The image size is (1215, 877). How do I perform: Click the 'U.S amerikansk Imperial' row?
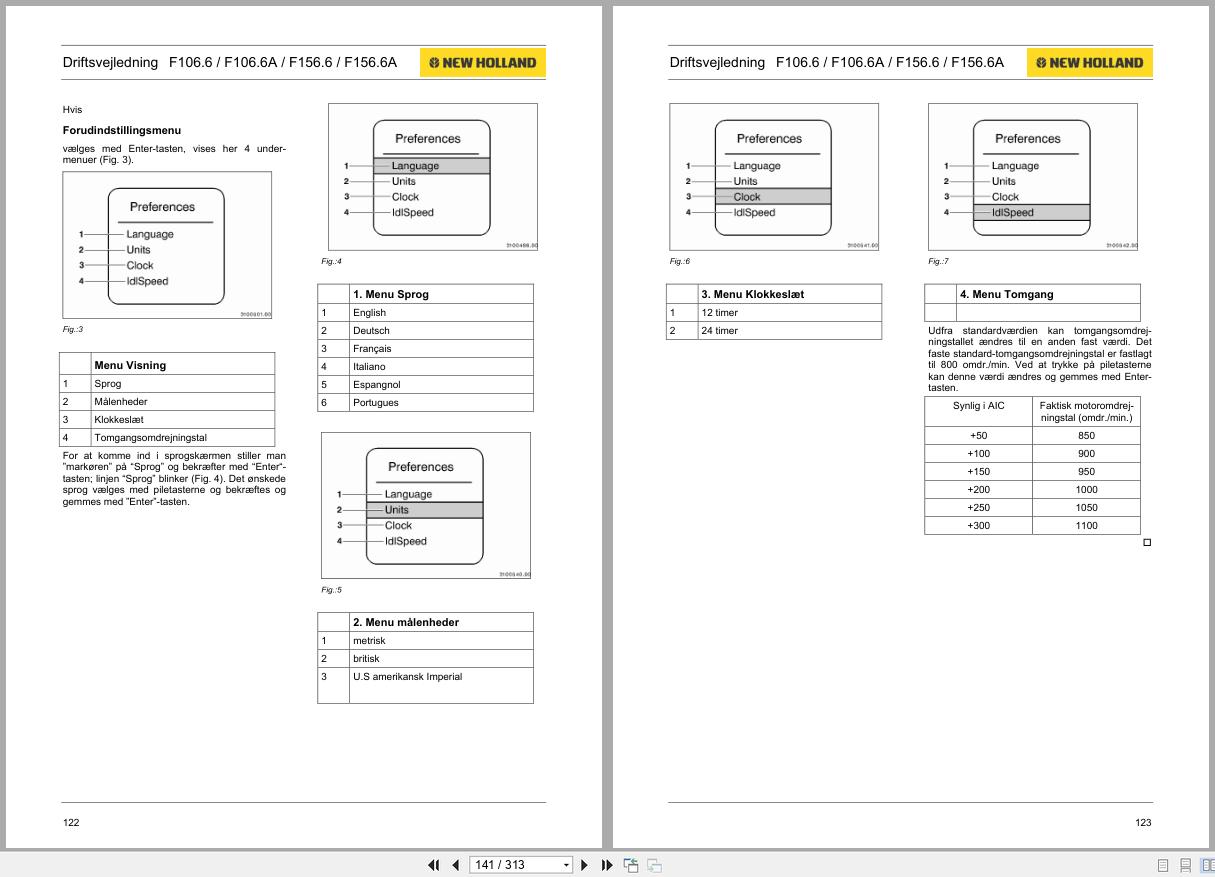[425, 685]
